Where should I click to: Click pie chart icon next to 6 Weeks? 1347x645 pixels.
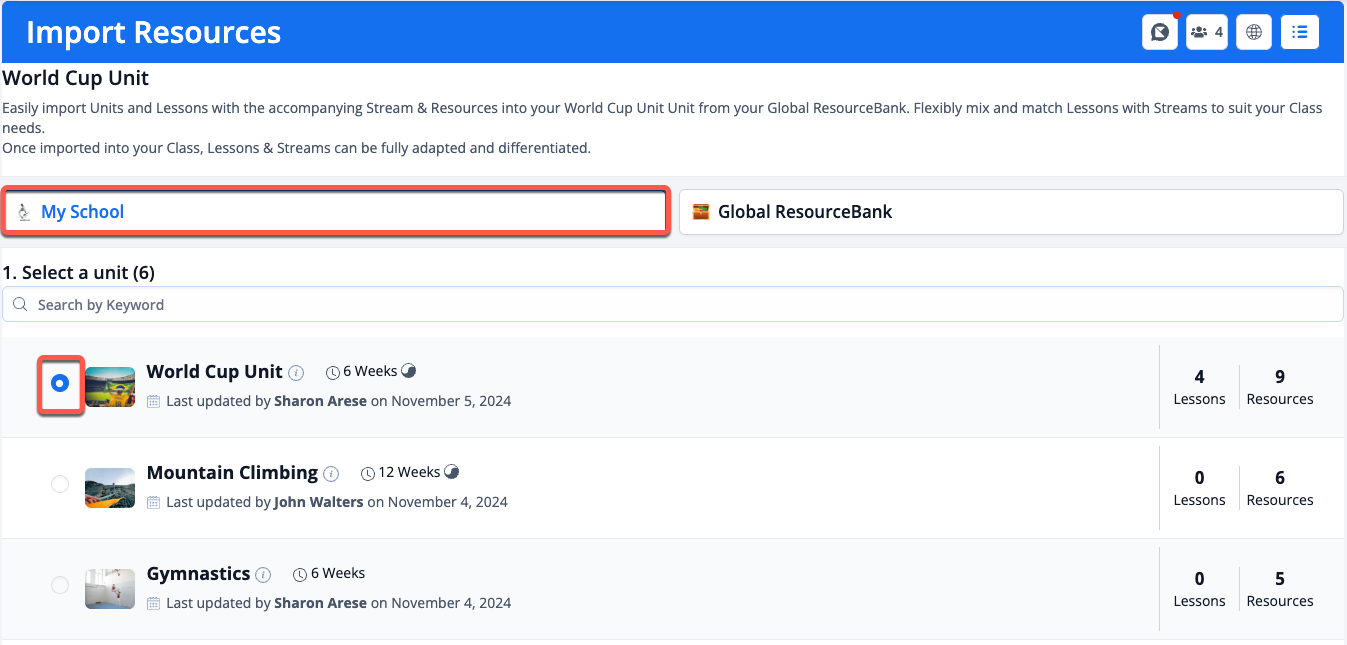click(x=408, y=371)
